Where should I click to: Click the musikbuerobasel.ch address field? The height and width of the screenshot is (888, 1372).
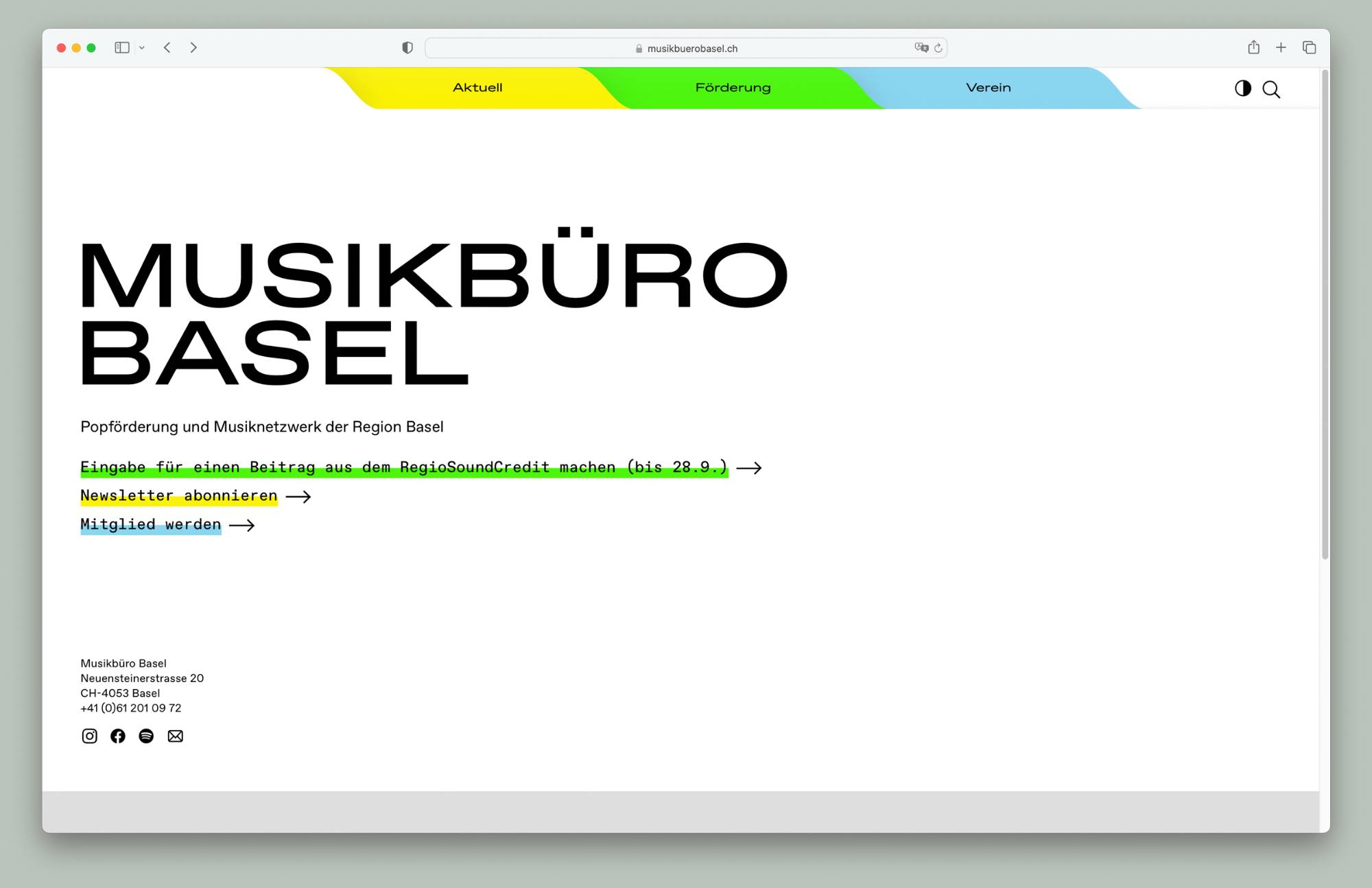tap(686, 48)
